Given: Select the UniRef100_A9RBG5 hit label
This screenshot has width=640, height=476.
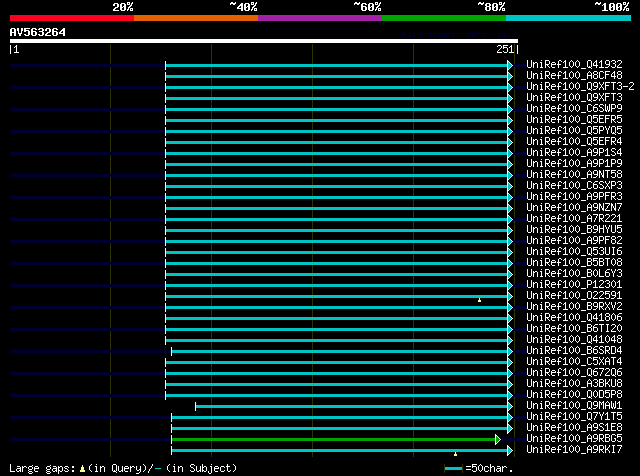Looking at the screenshot, I should (574, 438).
